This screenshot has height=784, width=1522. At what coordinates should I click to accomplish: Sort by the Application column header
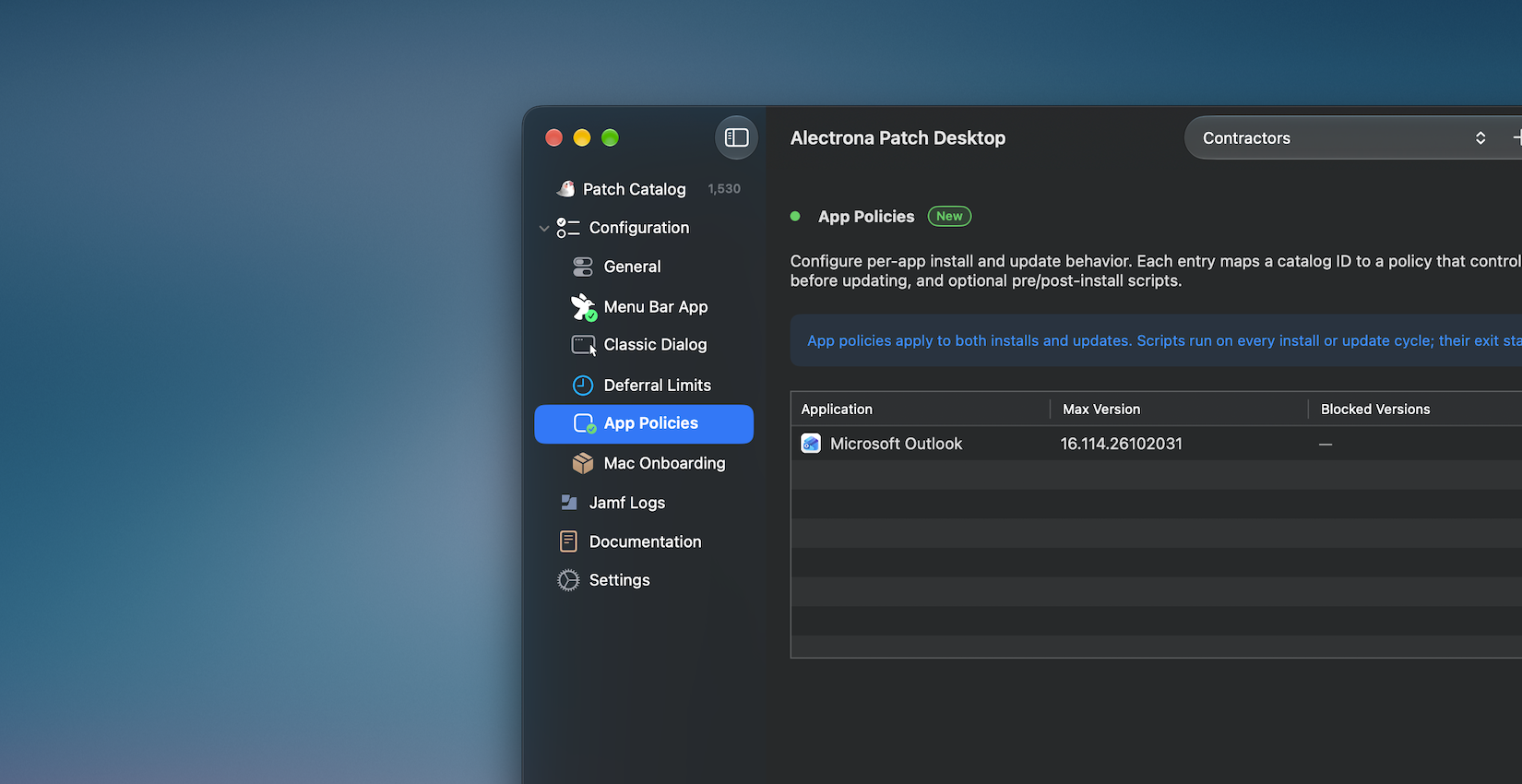pos(921,409)
